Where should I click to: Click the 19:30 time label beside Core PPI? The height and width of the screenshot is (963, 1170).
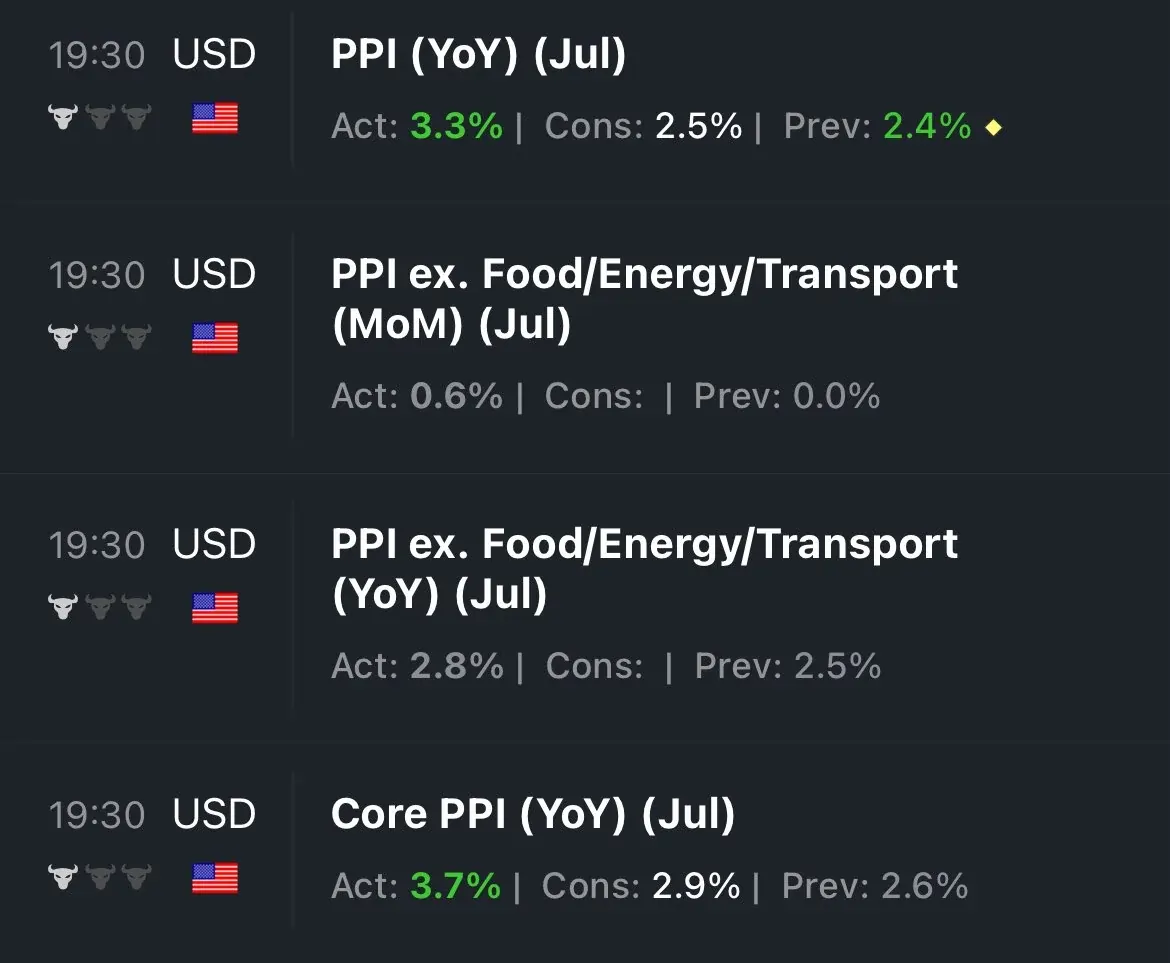97,815
